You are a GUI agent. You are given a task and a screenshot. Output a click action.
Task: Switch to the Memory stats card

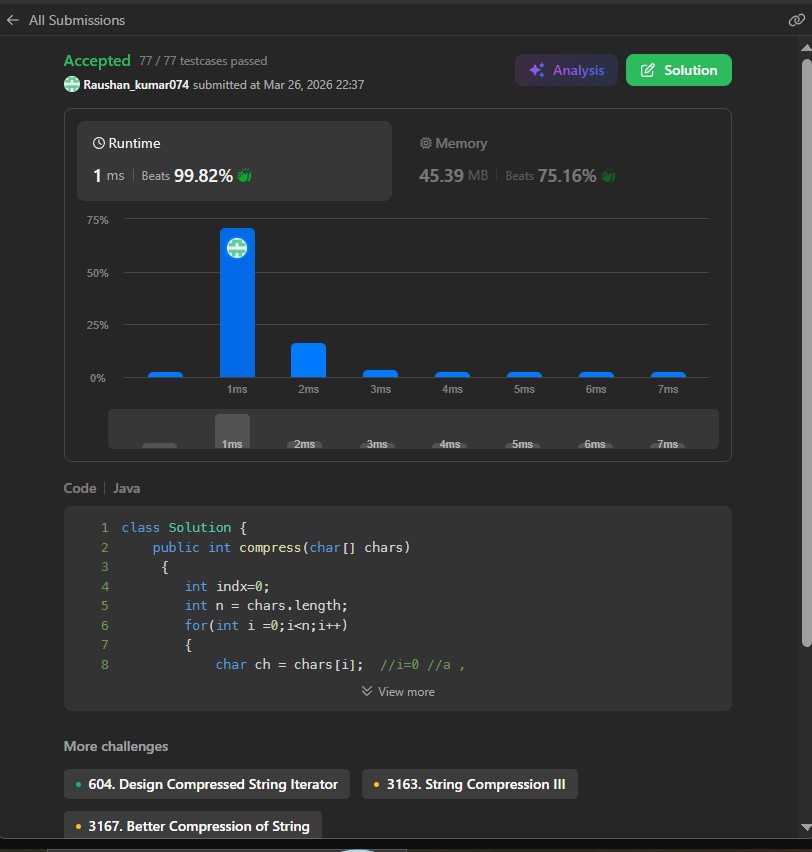coord(560,160)
